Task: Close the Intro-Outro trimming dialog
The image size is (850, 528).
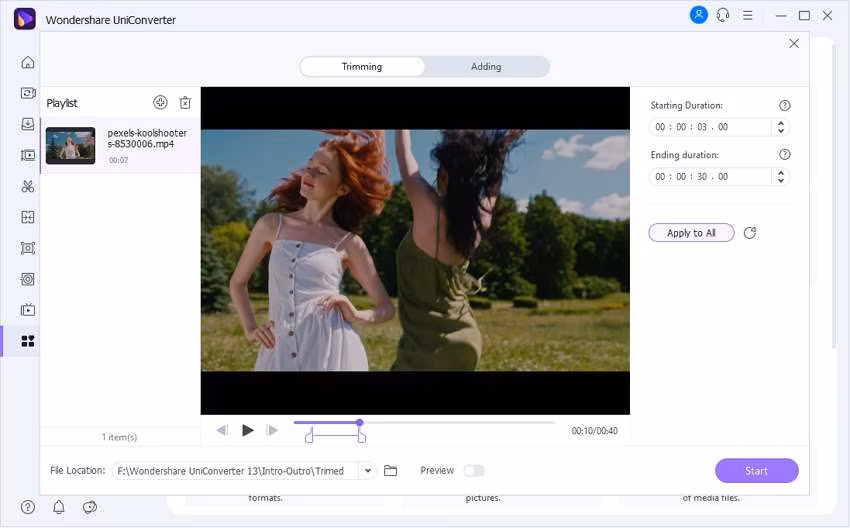Action: 794,43
